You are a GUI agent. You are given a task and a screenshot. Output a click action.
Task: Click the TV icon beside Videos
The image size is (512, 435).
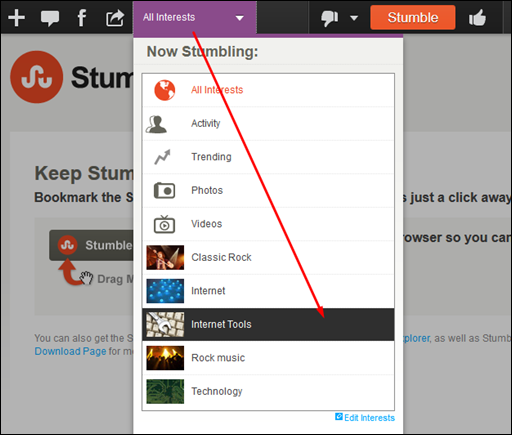click(164, 224)
